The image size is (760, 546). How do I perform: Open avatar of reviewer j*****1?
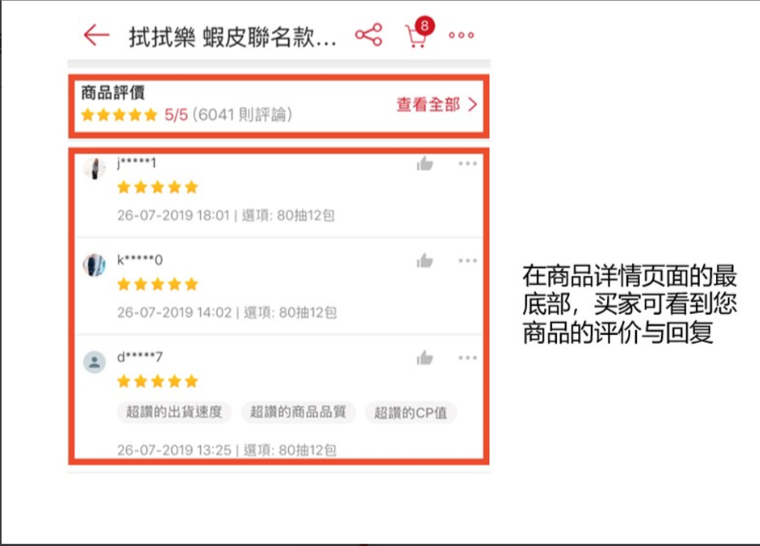(x=95, y=169)
